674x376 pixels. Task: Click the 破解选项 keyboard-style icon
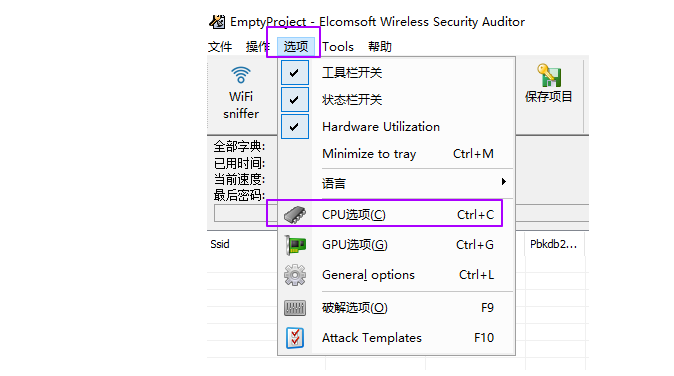(x=295, y=308)
